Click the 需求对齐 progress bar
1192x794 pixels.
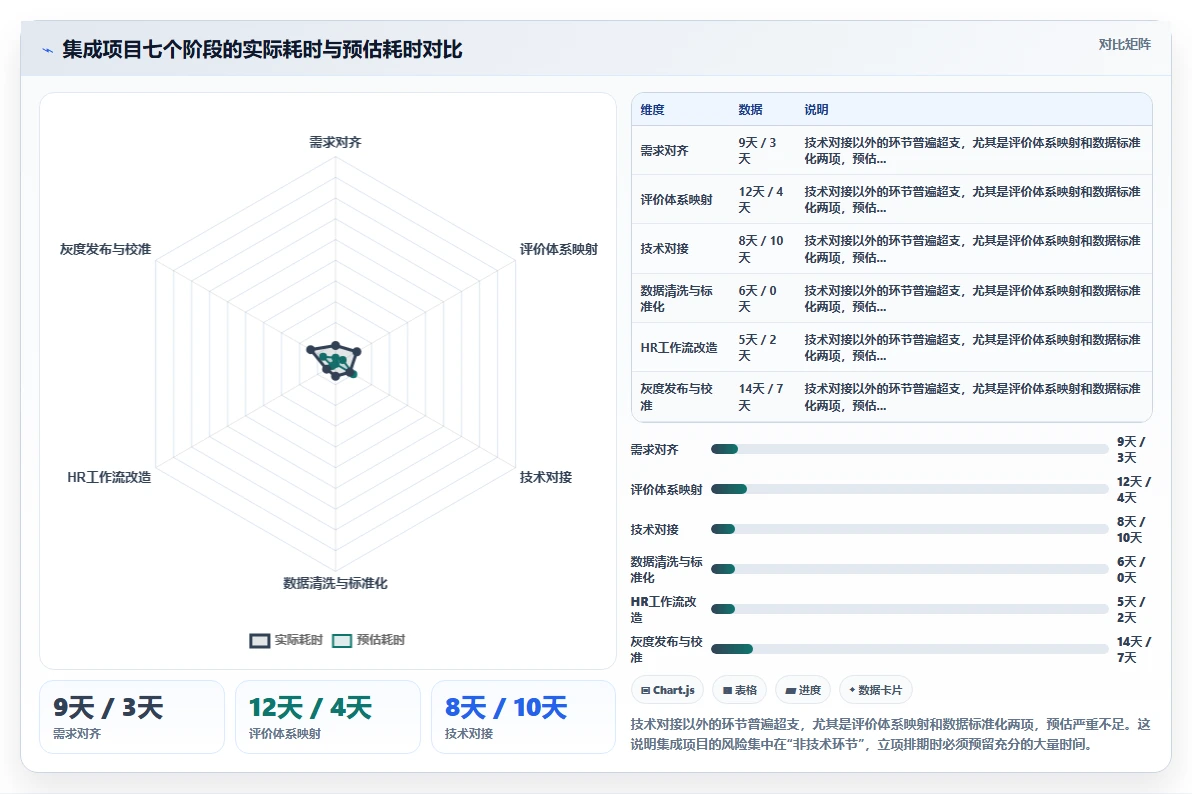pyautogui.click(x=909, y=449)
